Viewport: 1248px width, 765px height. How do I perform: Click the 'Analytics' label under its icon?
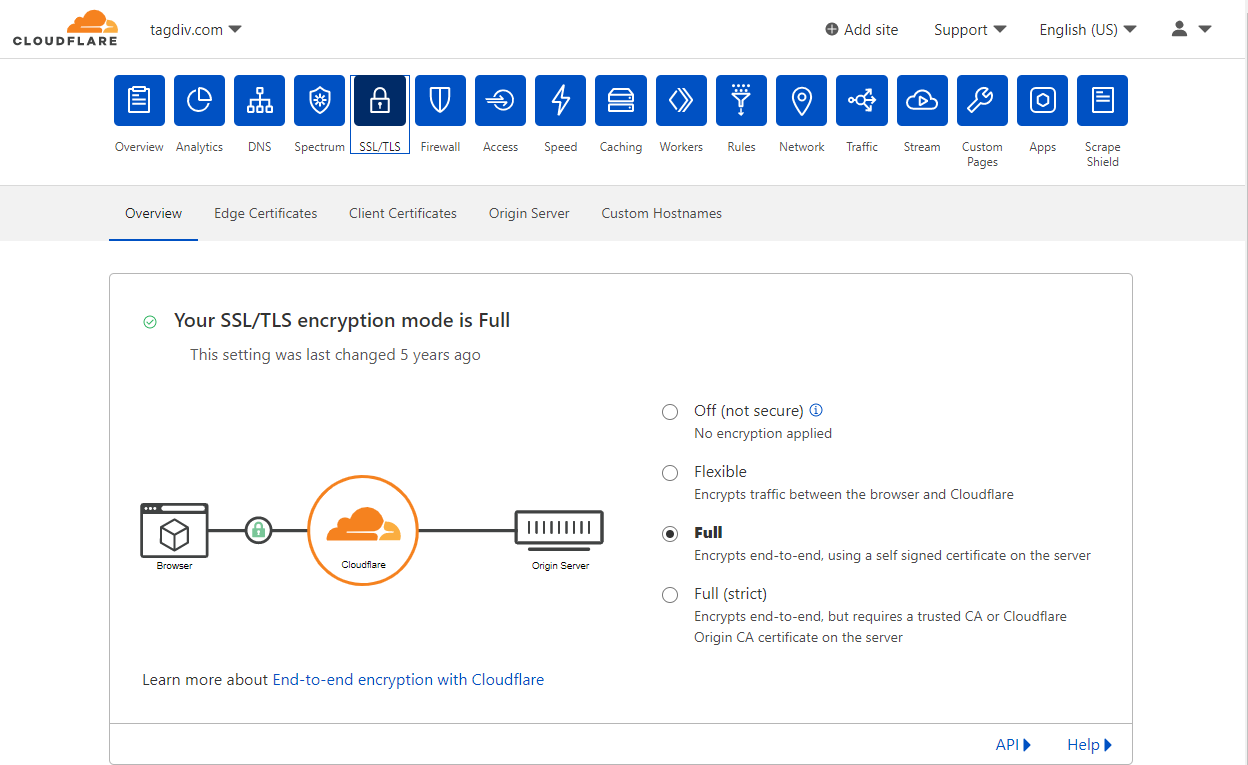pos(199,147)
